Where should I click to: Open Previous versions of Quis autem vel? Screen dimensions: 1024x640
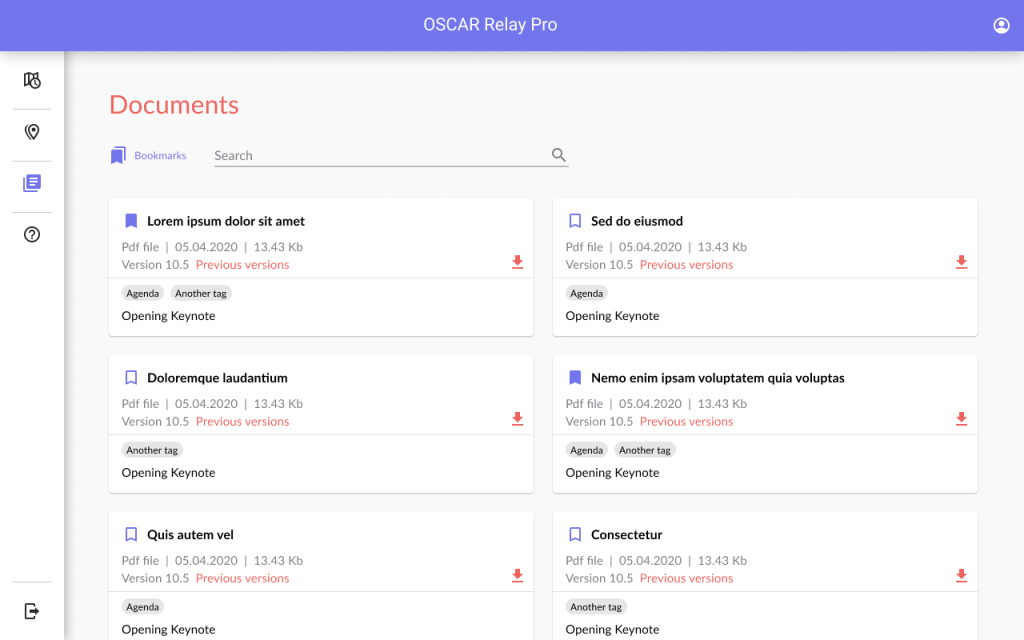click(x=242, y=578)
